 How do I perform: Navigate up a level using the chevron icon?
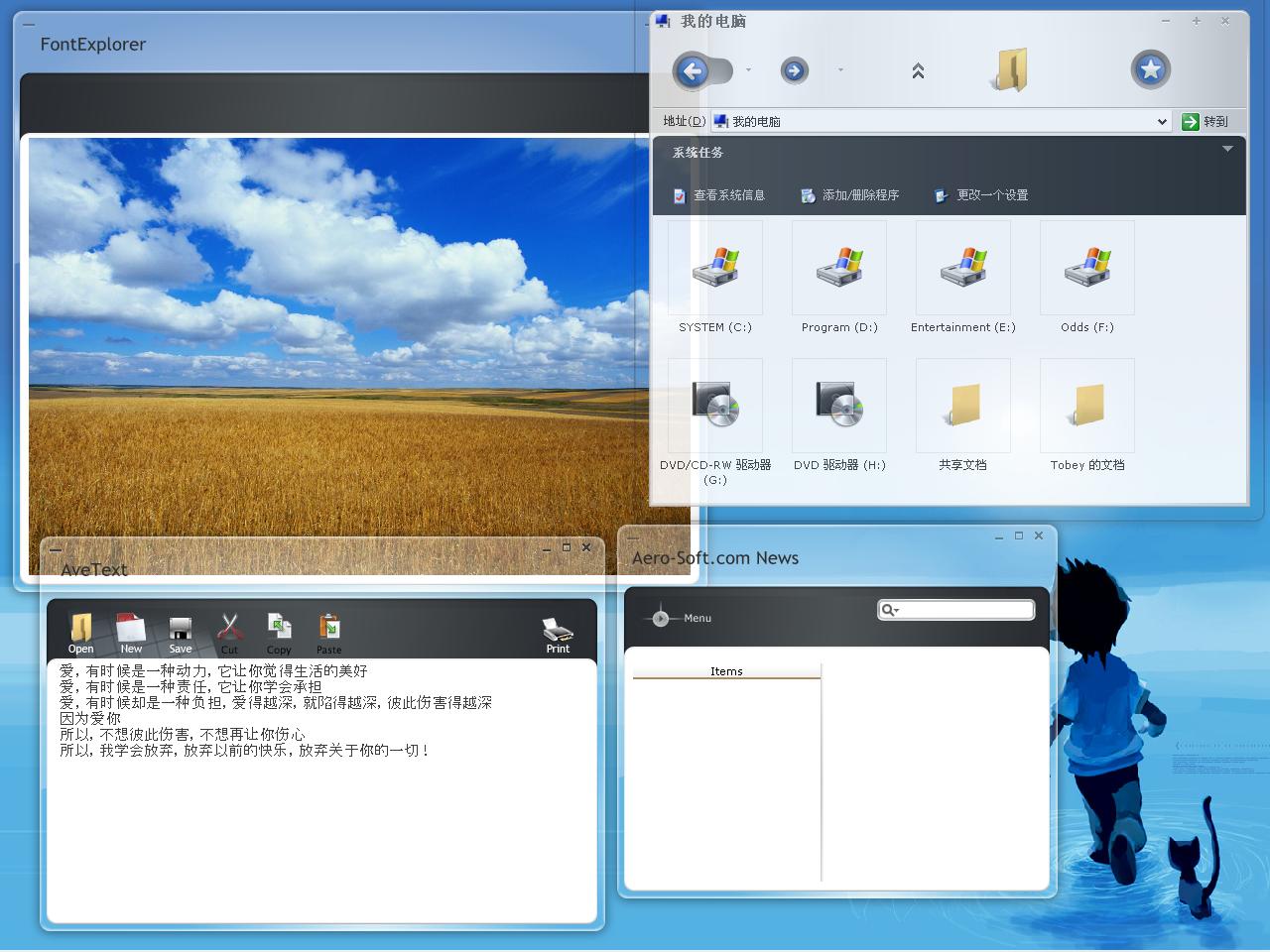point(918,70)
